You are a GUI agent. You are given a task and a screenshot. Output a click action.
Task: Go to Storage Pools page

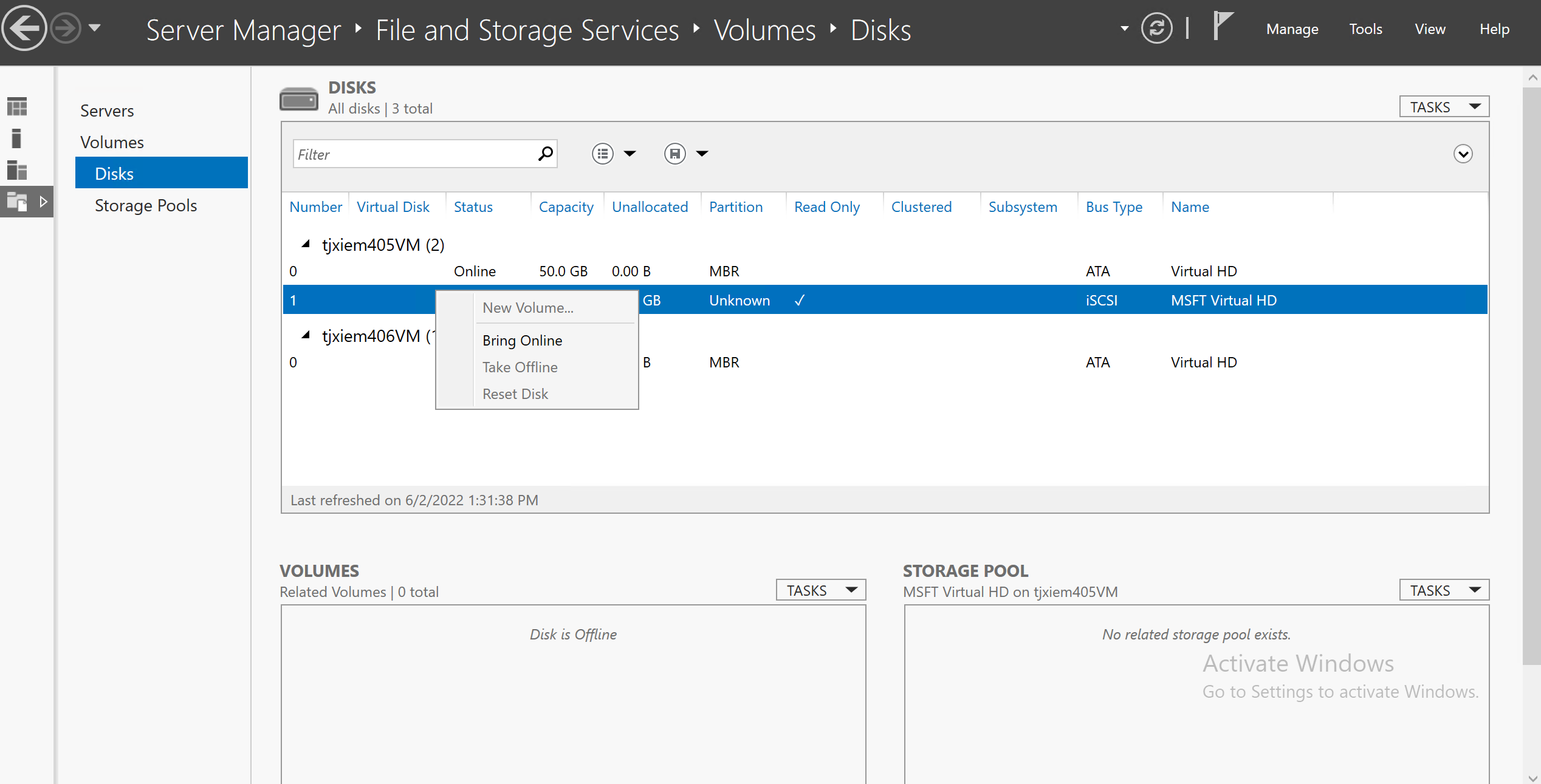pyautogui.click(x=146, y=205)
